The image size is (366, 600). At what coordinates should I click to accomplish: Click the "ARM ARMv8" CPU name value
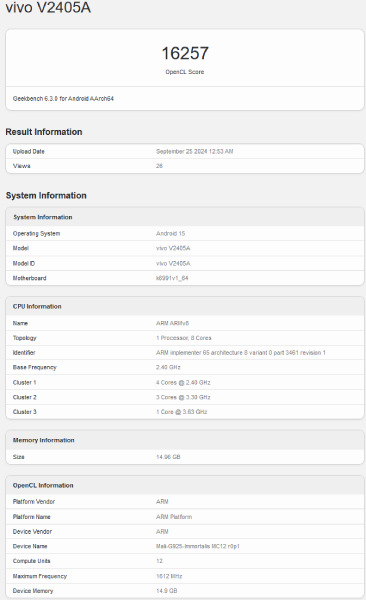[x=172, y=323]
